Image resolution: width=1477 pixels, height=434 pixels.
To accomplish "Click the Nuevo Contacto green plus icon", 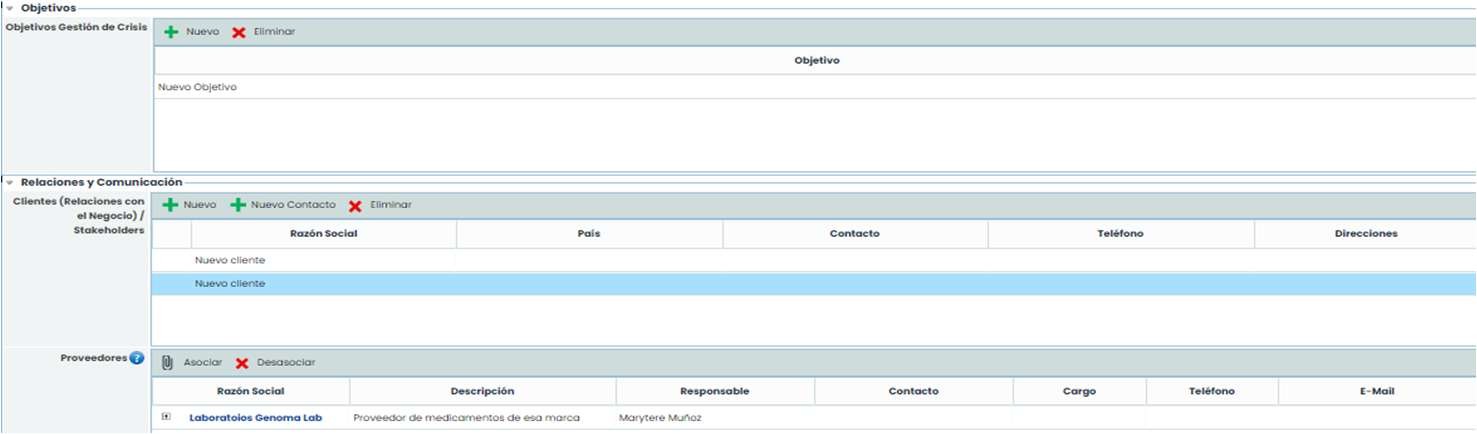I will point(237,205).
